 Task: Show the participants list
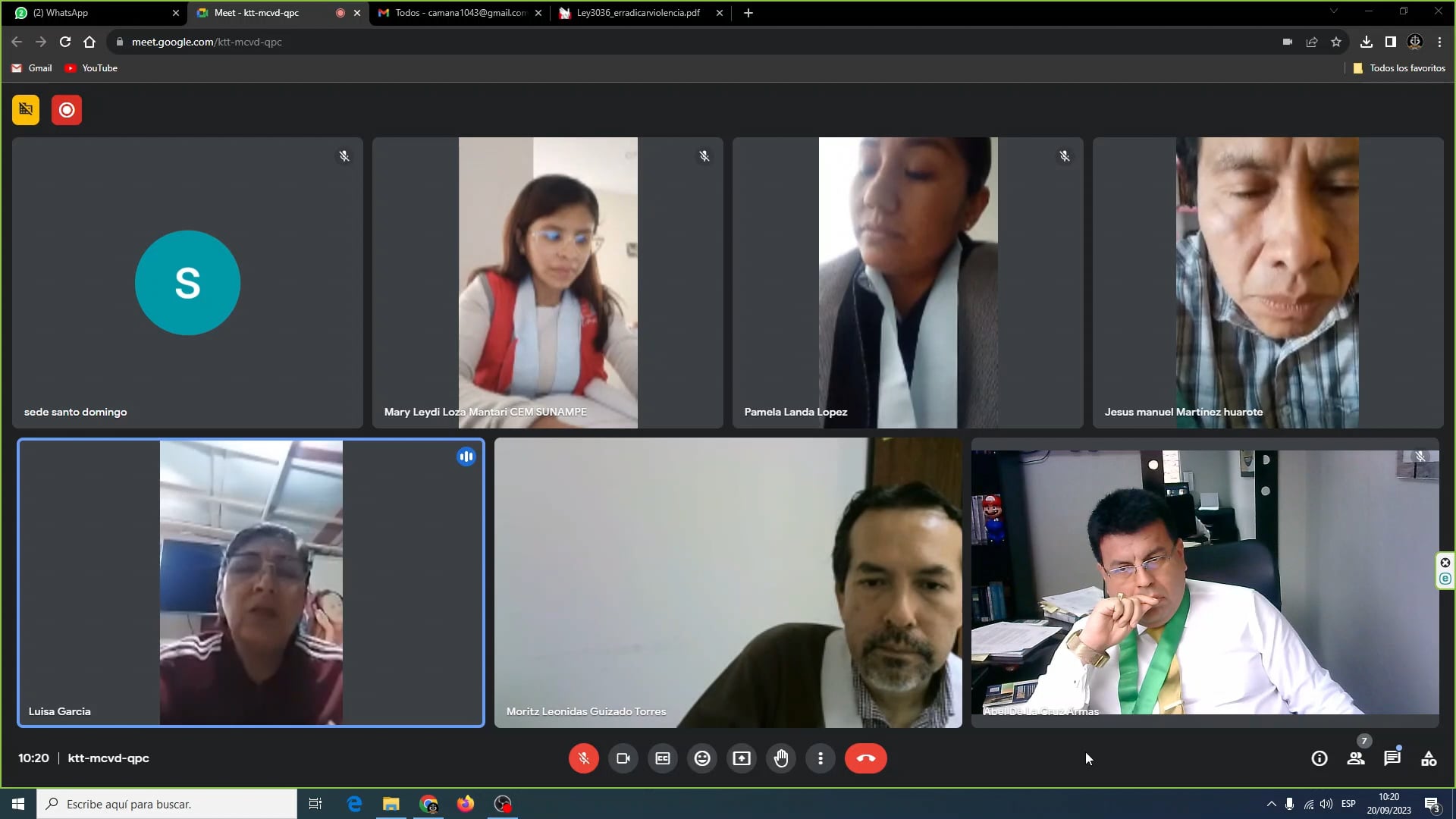(1356, 758)
